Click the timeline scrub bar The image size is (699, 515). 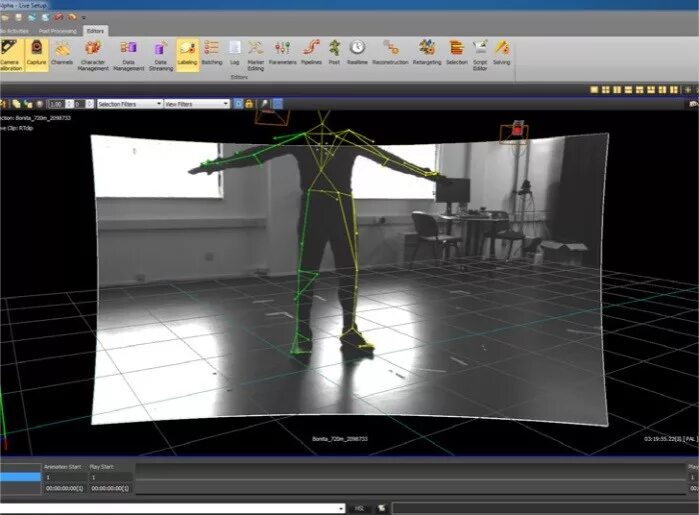click(x=410, y=479)
